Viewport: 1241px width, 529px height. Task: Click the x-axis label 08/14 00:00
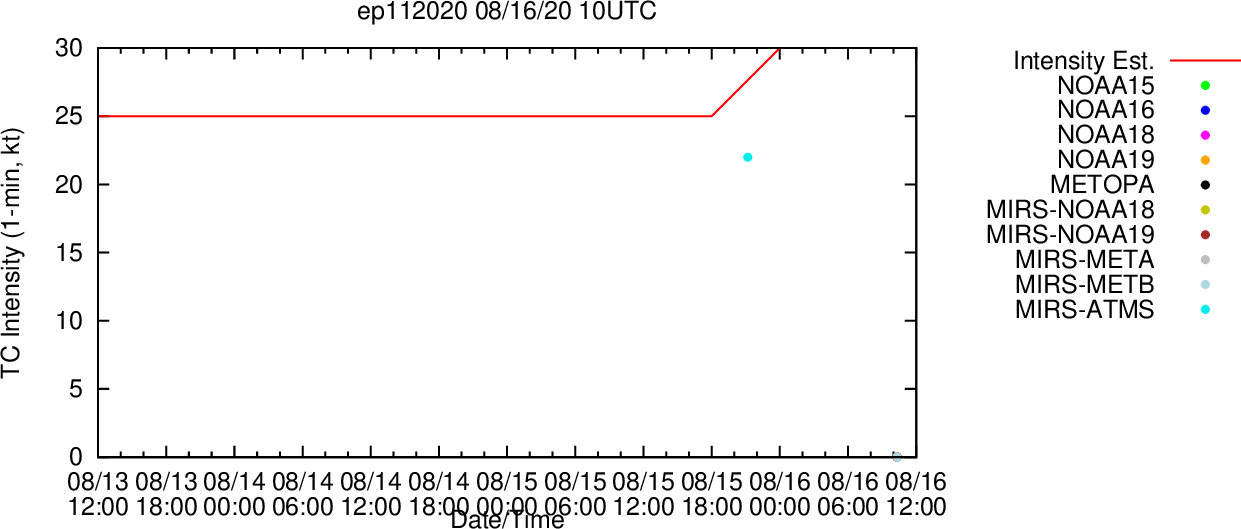[x=234, y=494]
